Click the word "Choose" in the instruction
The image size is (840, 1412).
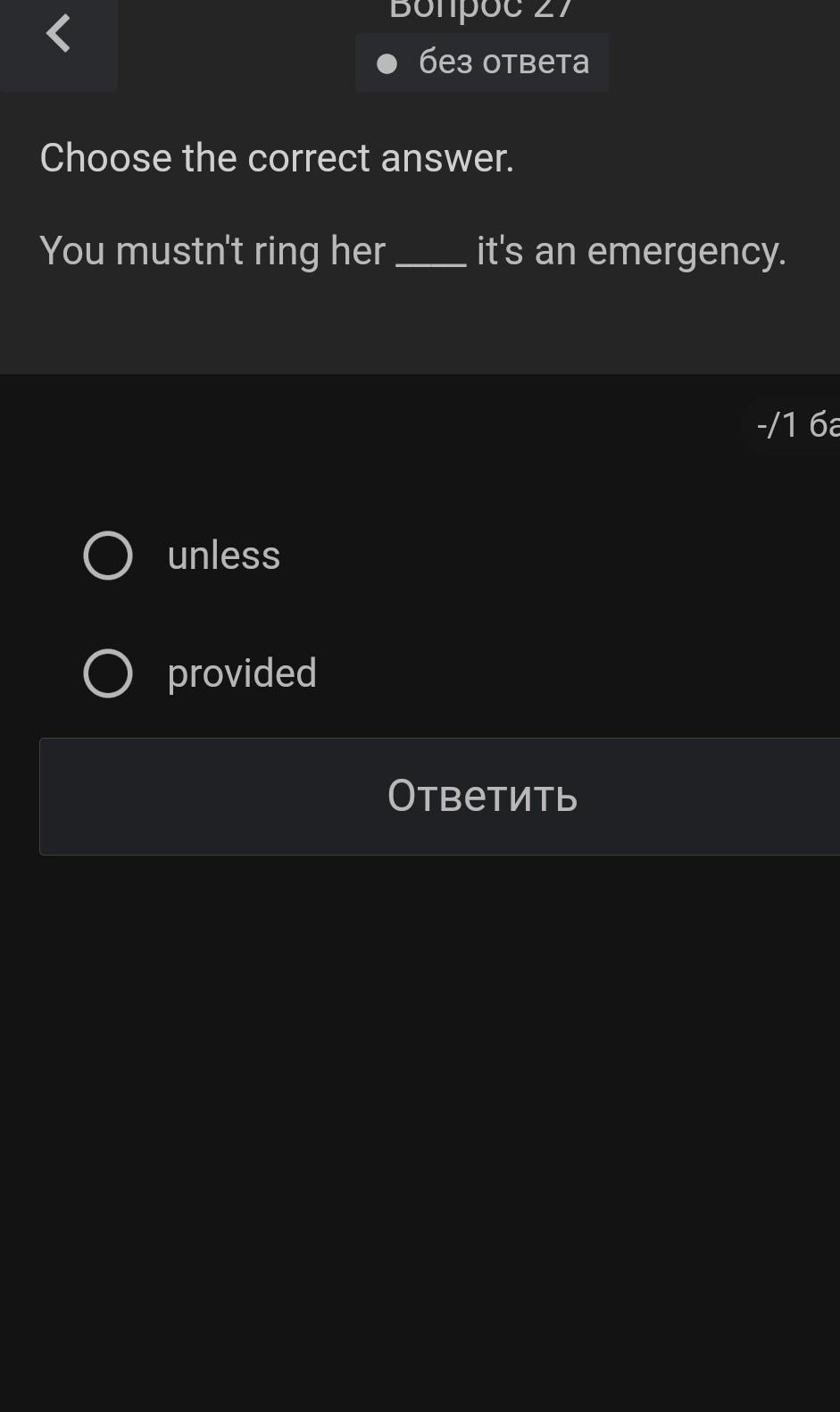coord(105,158)
